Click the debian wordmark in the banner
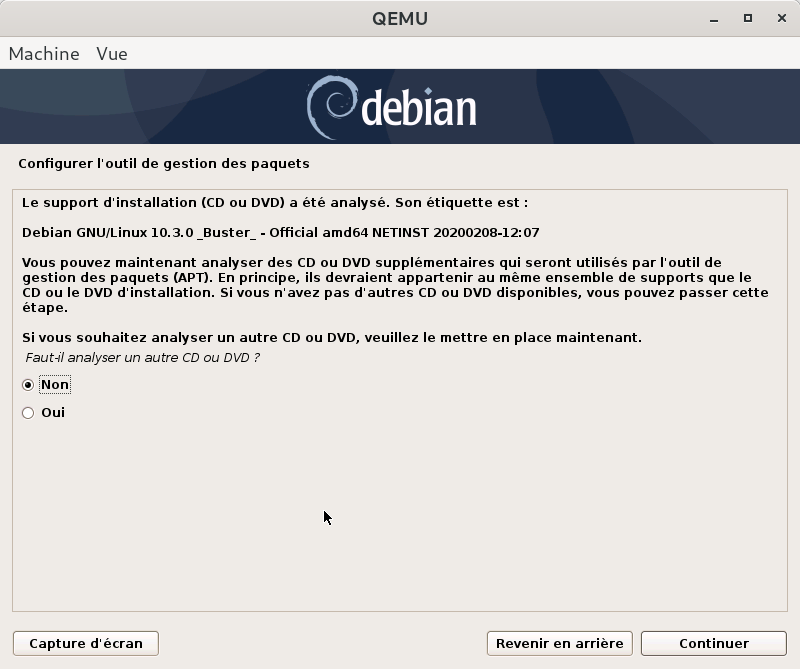The image size is (800, 669). tap(418, 108)
